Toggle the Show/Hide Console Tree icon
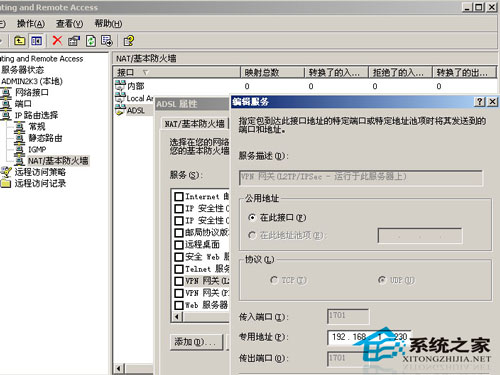Image resolution: width=500 pixels, height=375 pixels. pos(36,41)
